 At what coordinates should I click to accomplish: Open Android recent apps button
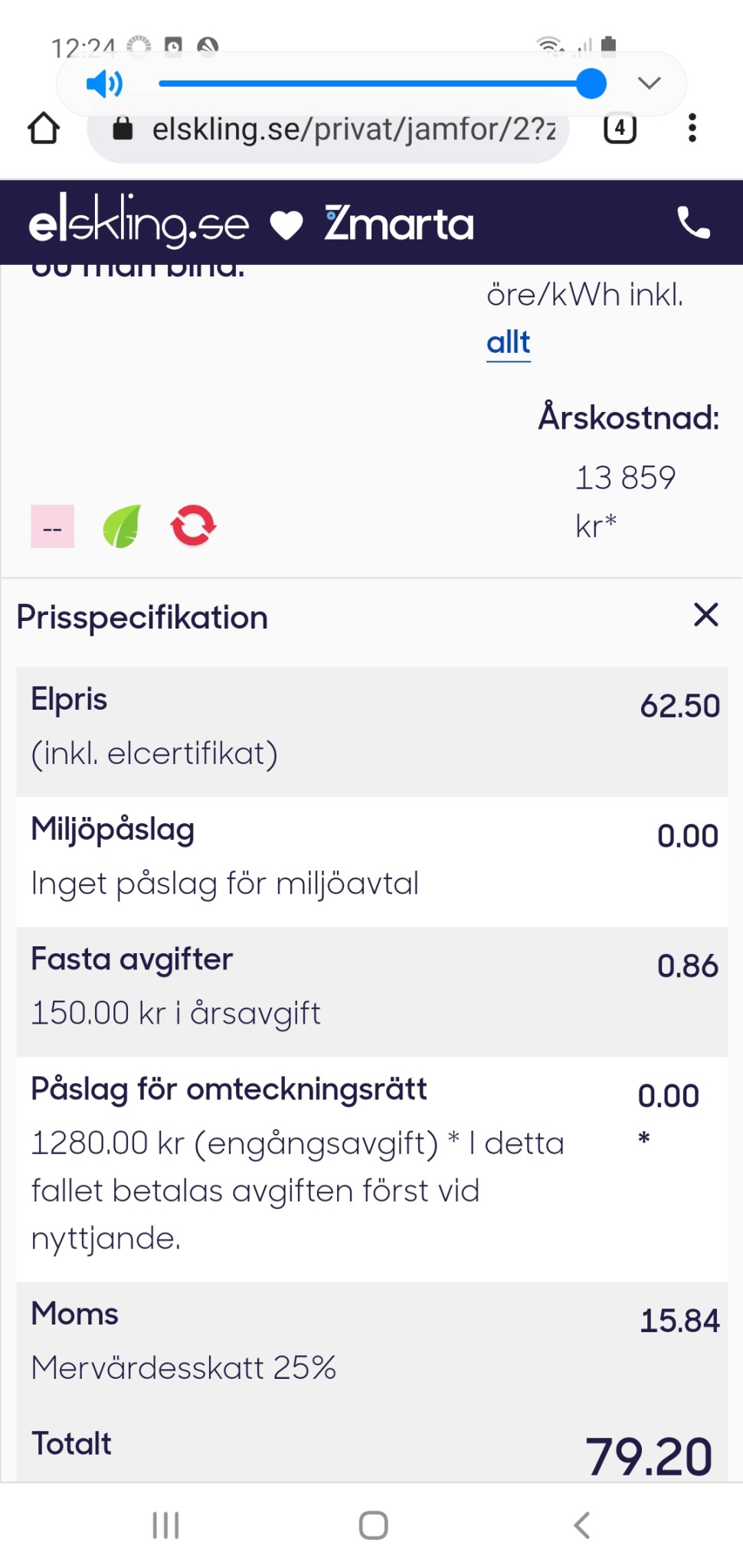[x=165, y=1525]
